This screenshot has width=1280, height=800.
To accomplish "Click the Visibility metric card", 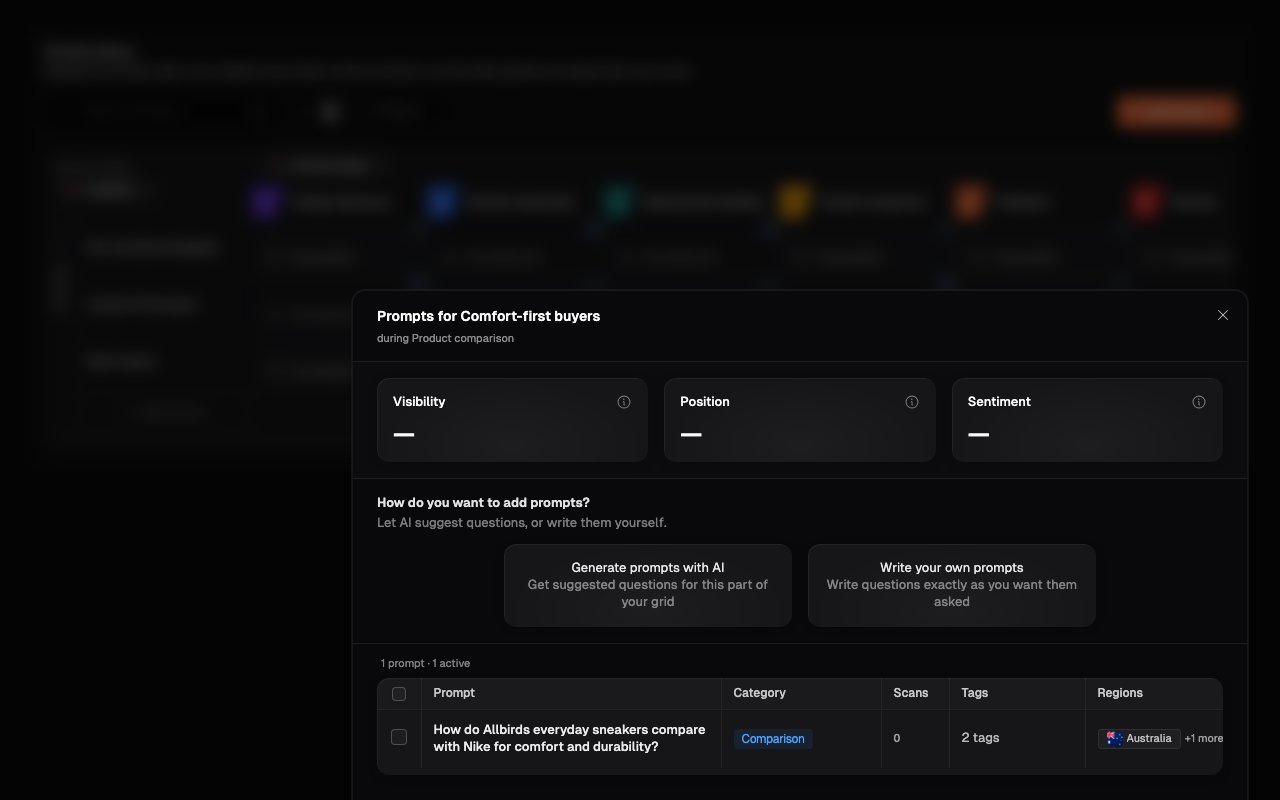I will click(x=512, y=420).
